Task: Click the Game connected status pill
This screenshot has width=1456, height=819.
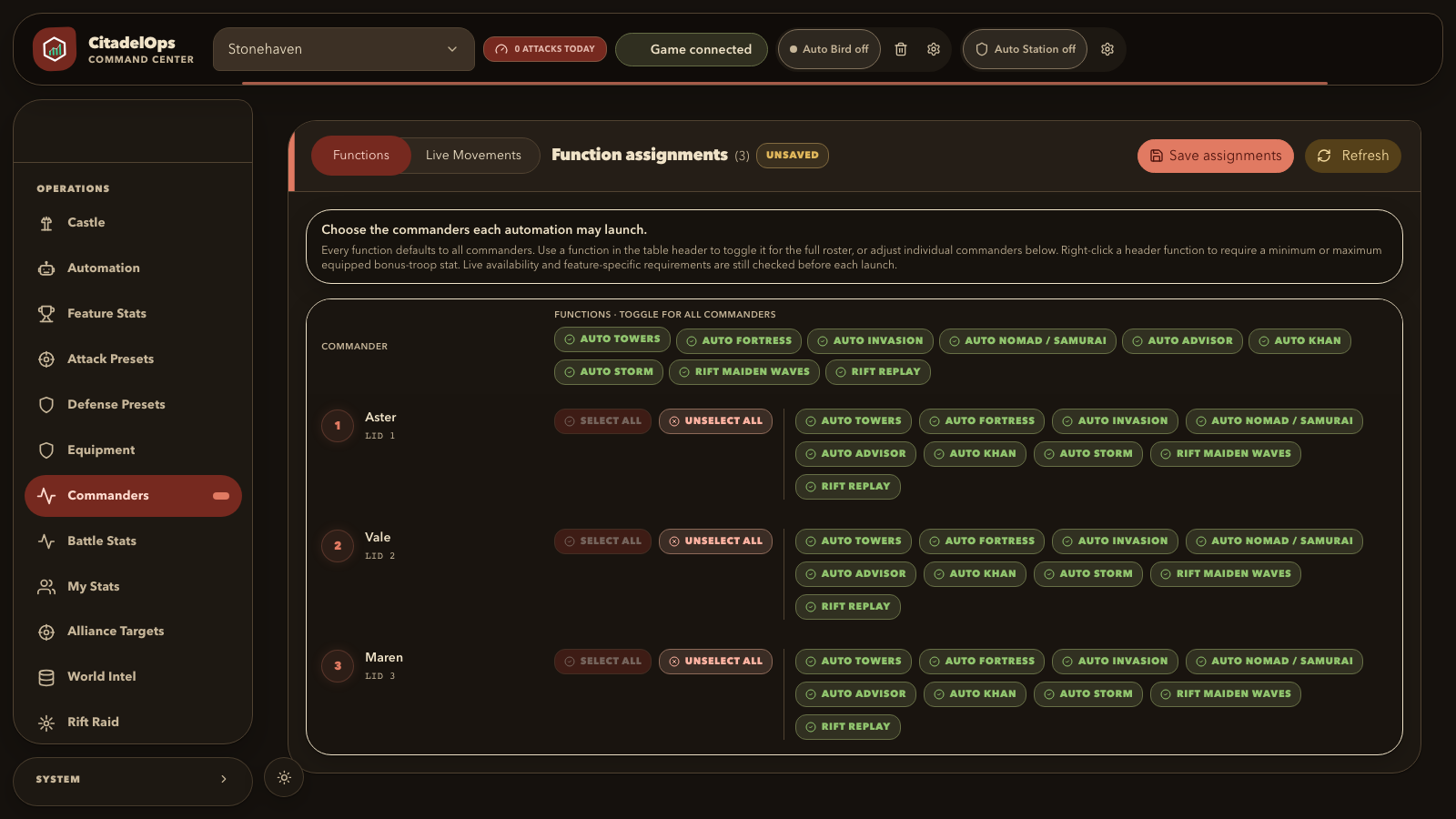Action: point(692,49)
